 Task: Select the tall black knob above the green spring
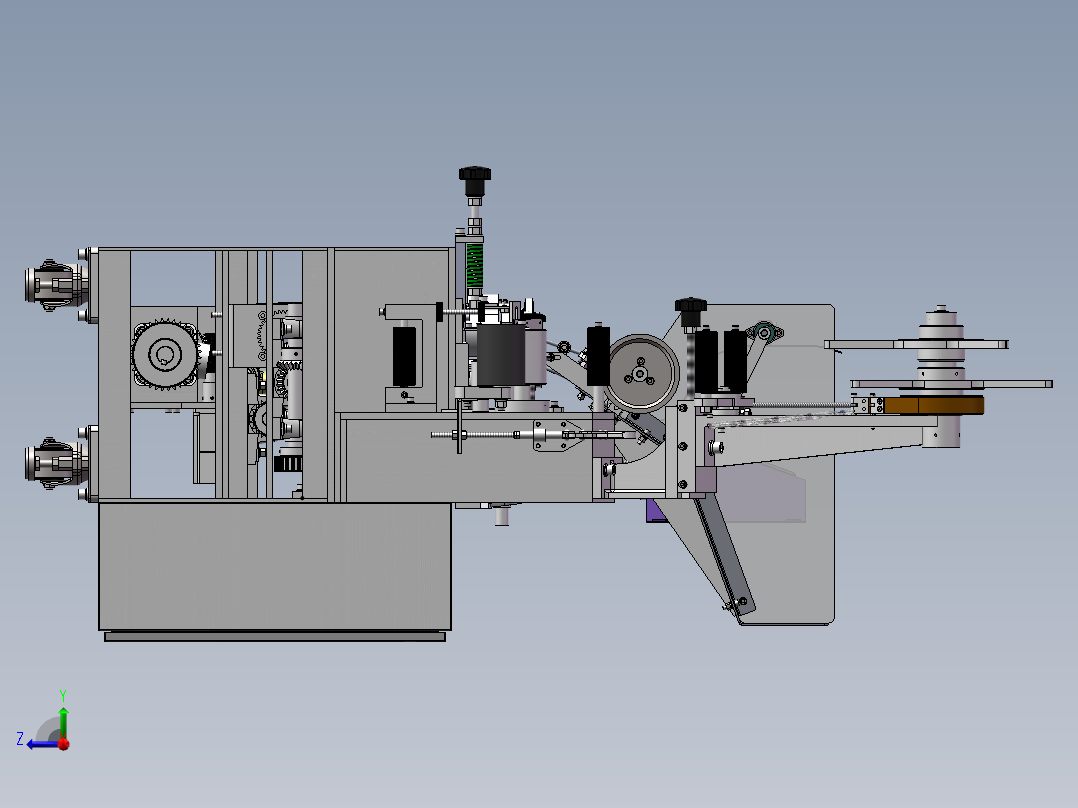[x=475, y=181]
